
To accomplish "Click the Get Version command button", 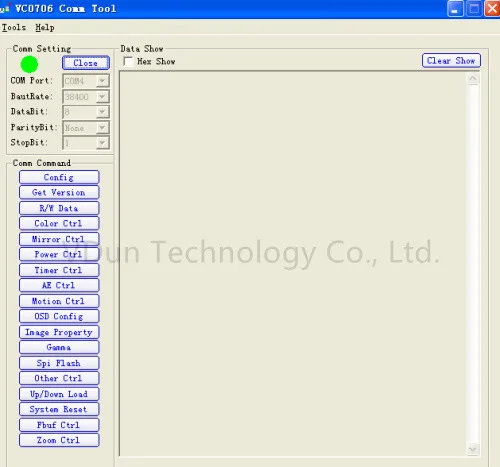I will pos(59,193).
